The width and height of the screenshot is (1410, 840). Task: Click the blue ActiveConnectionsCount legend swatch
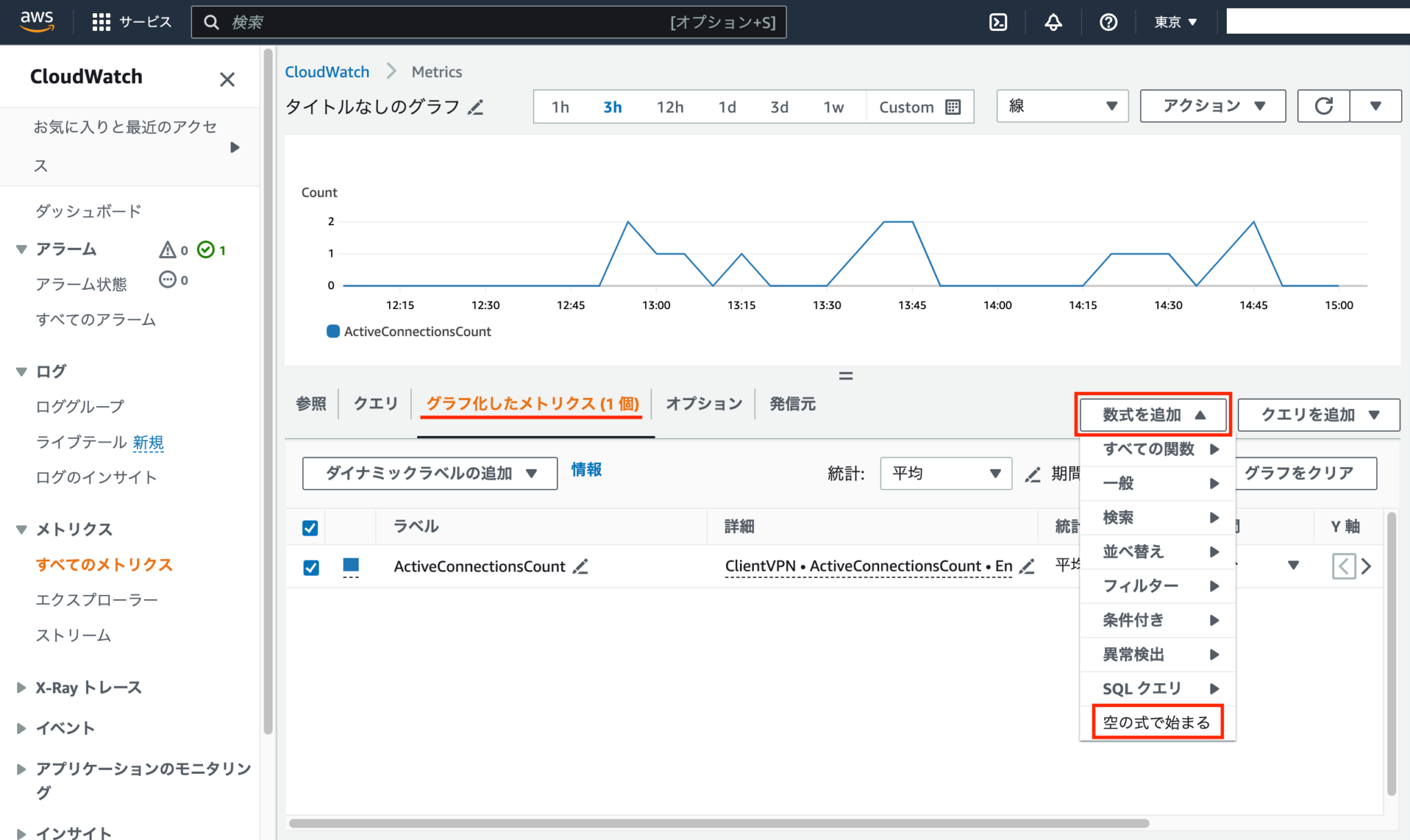click(333, 331)
